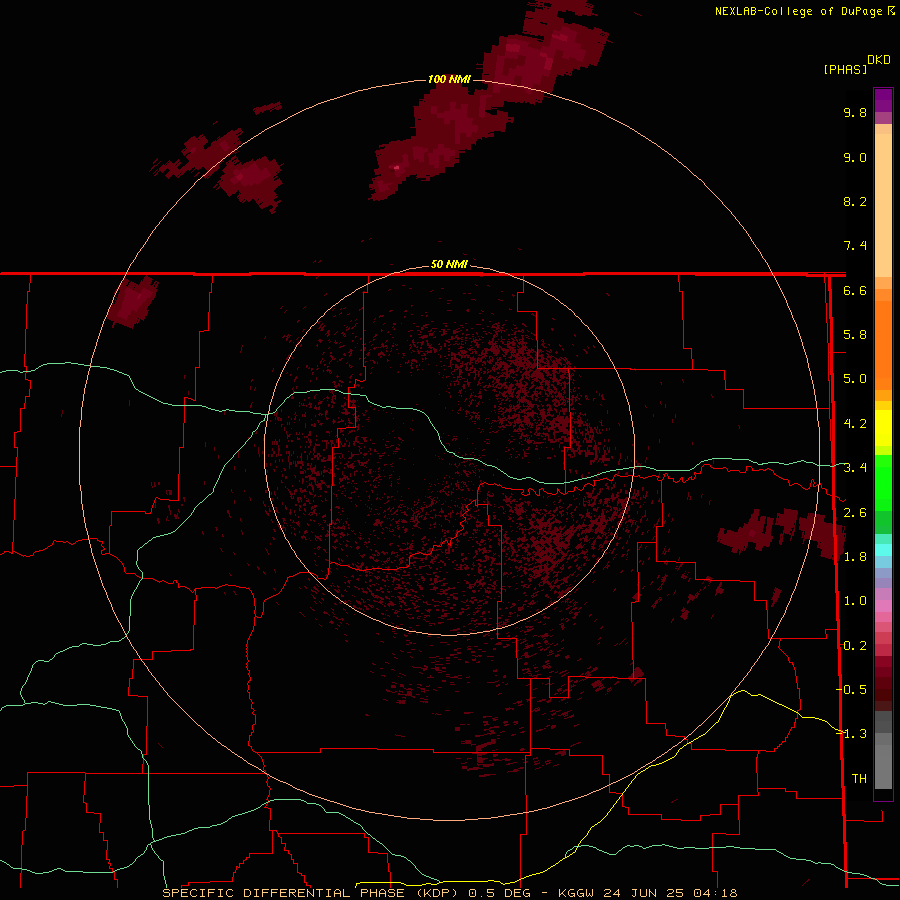The image size is (900, 900).
Task: Click the -1.3 scale value
Action: 851,734
